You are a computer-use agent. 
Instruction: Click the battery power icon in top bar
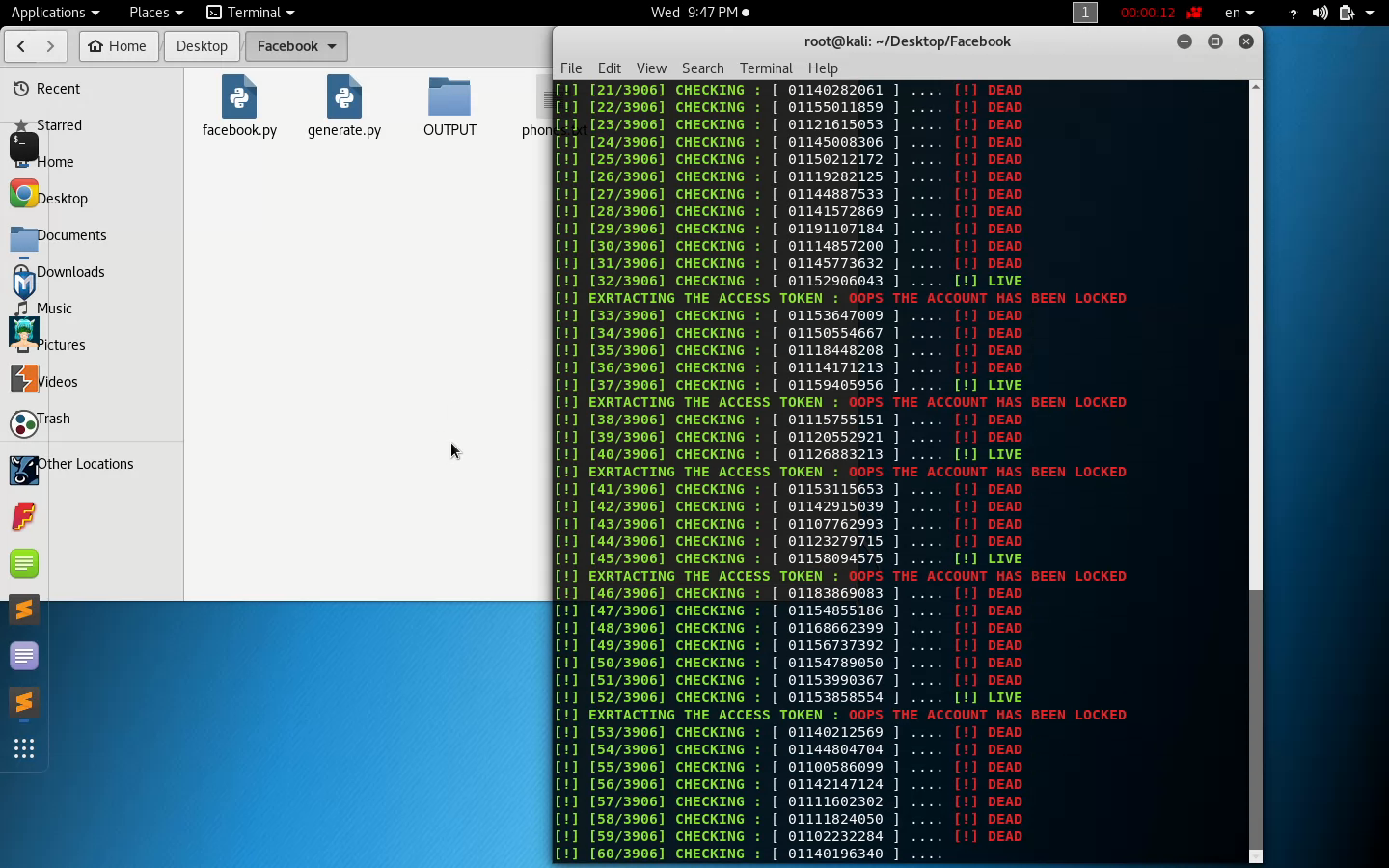(1347, 13)
